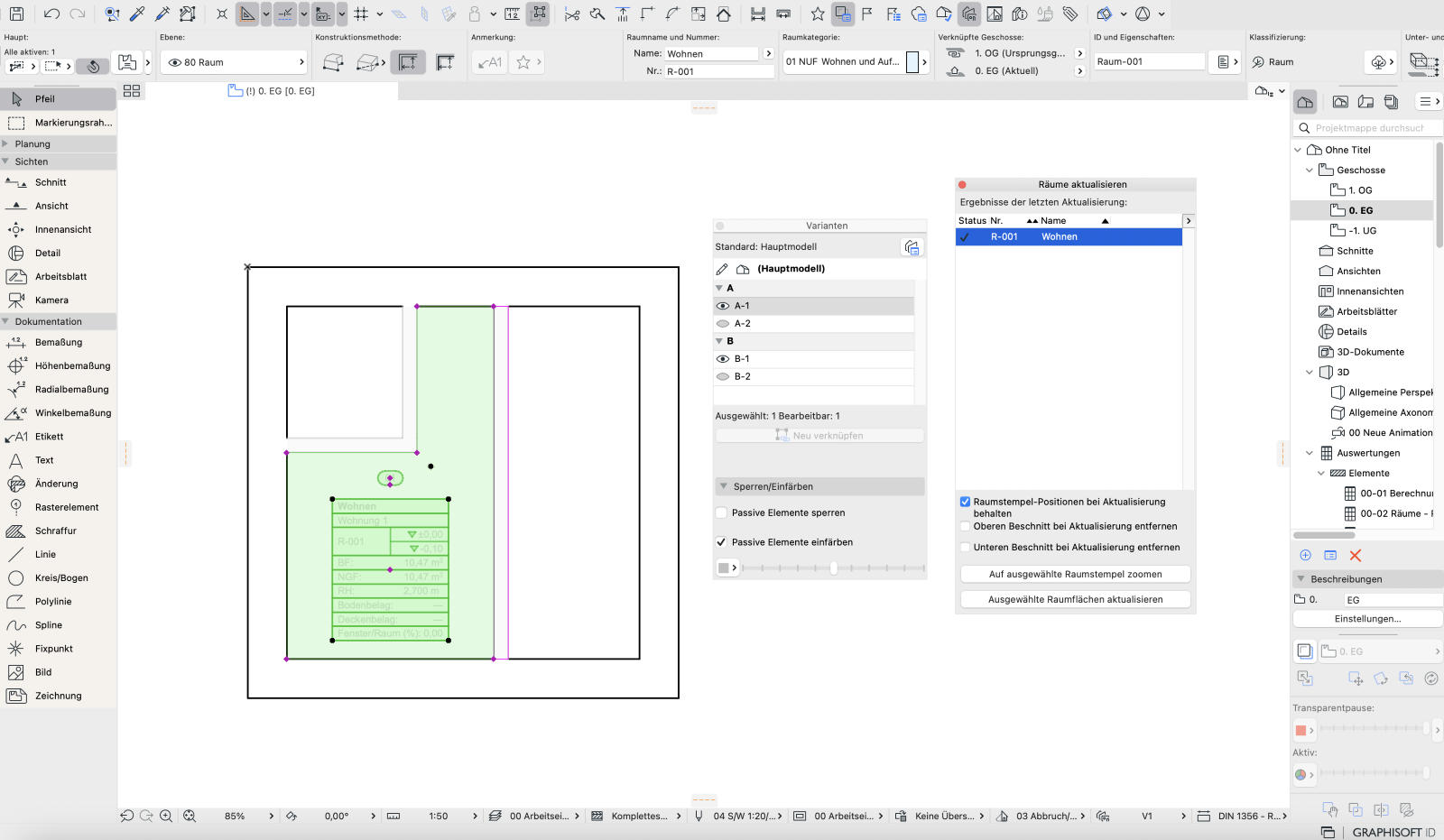1444x840 pixels.
Task: Select the Rasterelement tool
Action: (58, 507)
